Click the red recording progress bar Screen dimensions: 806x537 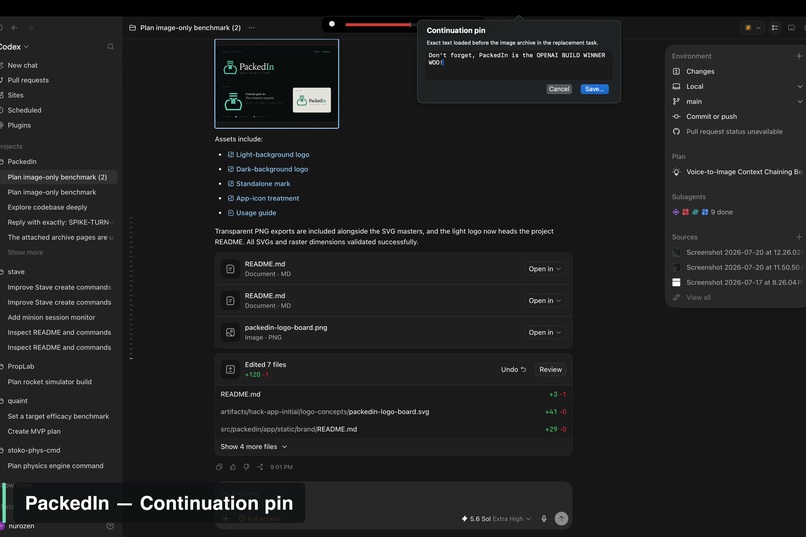(x=378, y=24)
